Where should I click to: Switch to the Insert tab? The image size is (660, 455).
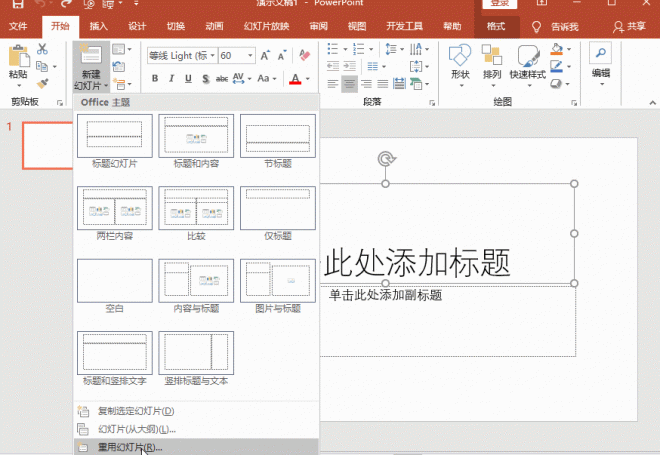(x=98, y=27)
